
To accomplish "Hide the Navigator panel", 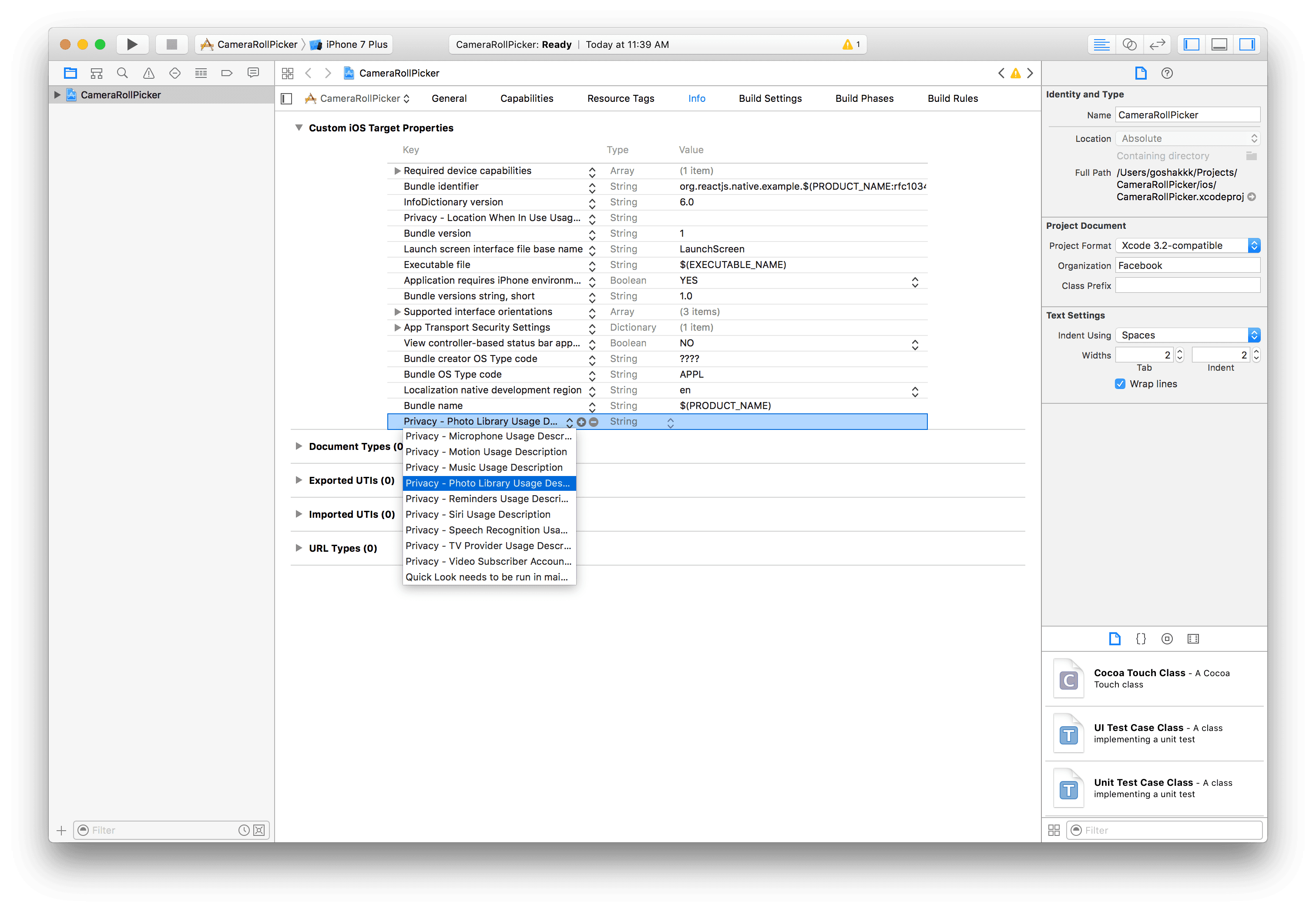I will coord(1192,44).
